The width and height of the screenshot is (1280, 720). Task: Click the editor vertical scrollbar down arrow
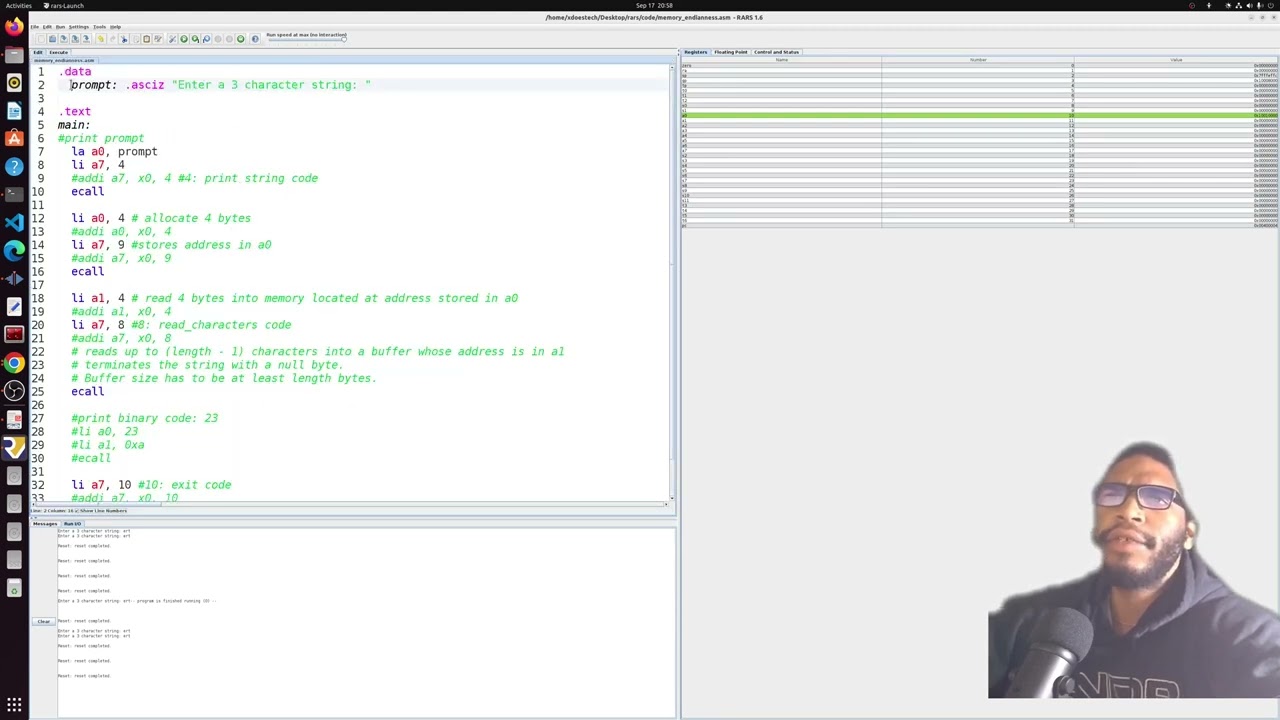pos(672,497)
